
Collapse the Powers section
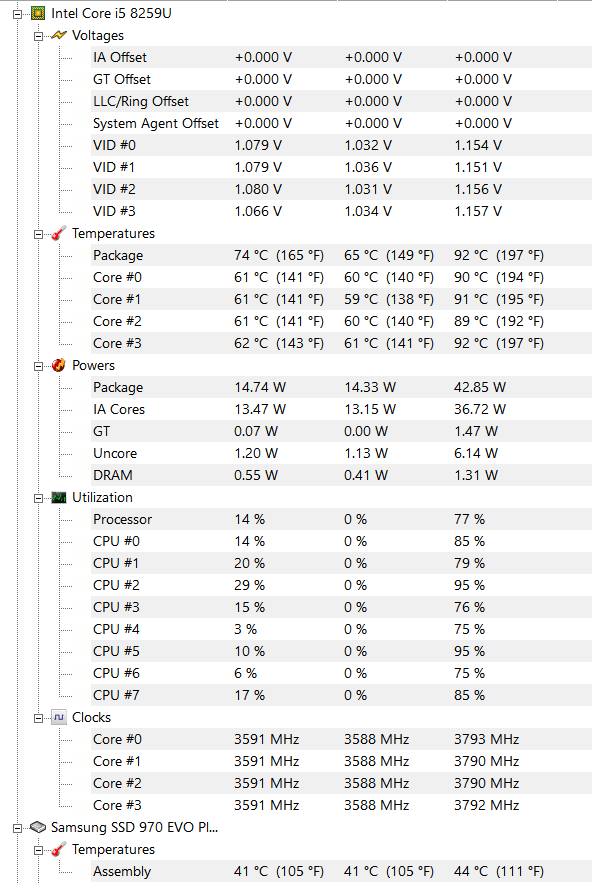[x=38, y=366]
